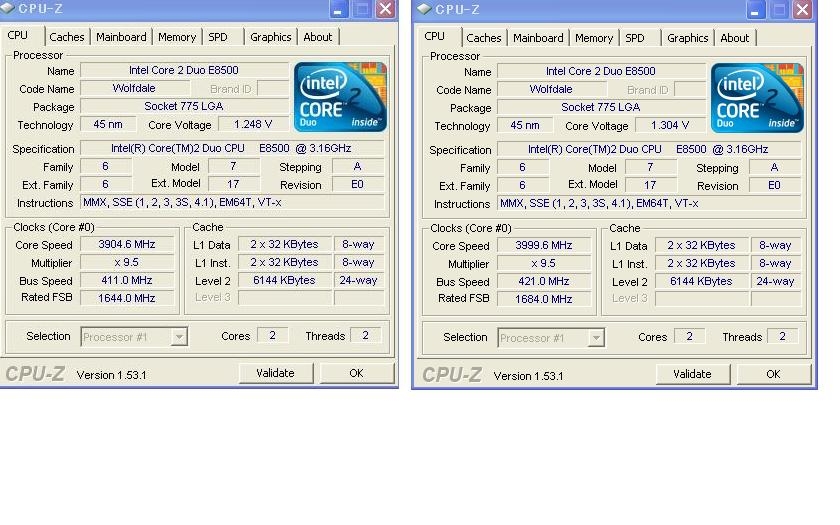This screenshot has height=525, width=840.
Task: Click Level 2 24-way value in left window
Action: (x=358, y=280)
